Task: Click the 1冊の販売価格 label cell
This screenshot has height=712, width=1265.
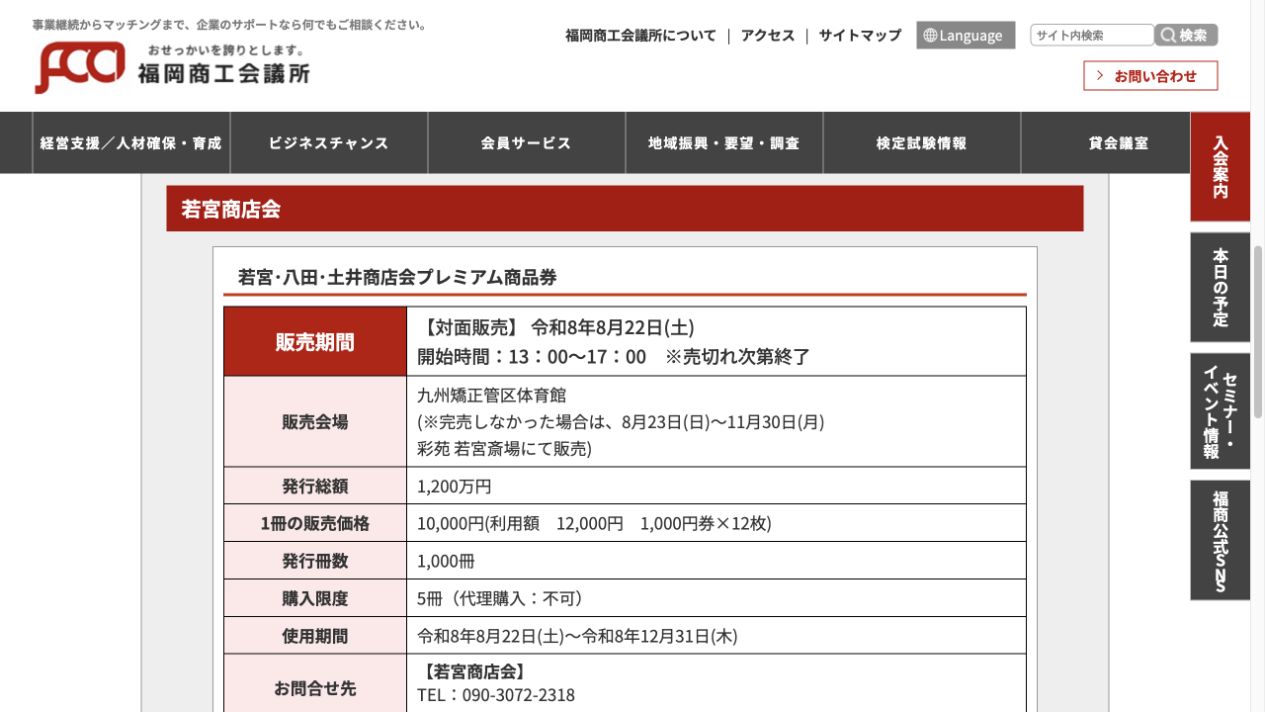Action: click(x=315, y=523)
